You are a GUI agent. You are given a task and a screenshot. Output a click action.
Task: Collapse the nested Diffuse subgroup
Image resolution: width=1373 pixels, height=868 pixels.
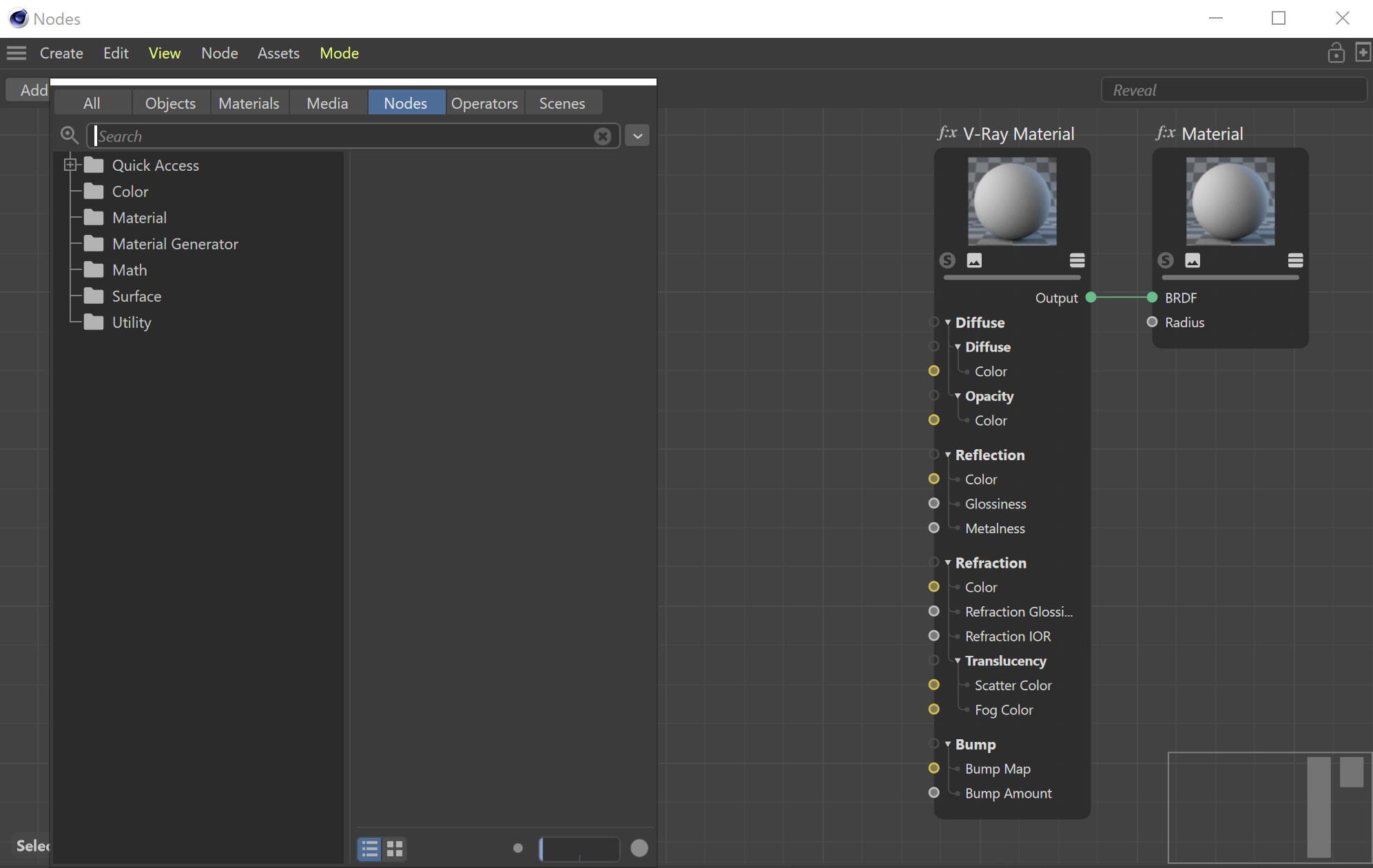point(958,347)
